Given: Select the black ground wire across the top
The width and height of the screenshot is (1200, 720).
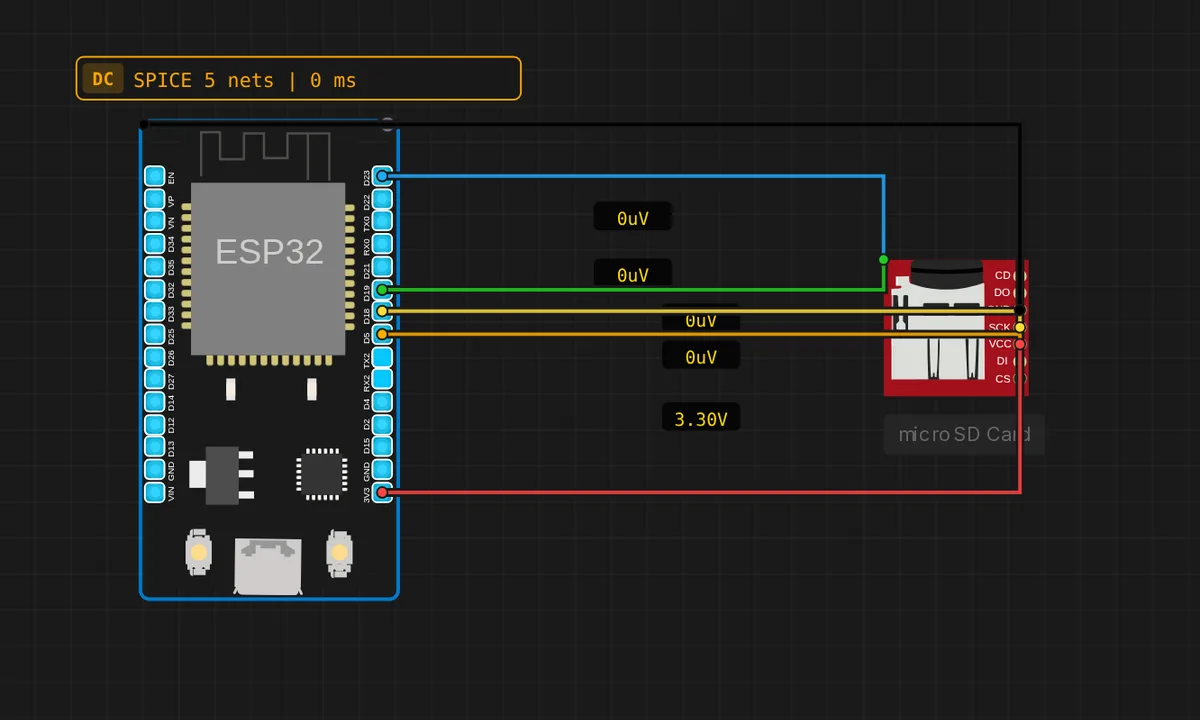Looking at the screenshot, I should [x=580, y=124].
